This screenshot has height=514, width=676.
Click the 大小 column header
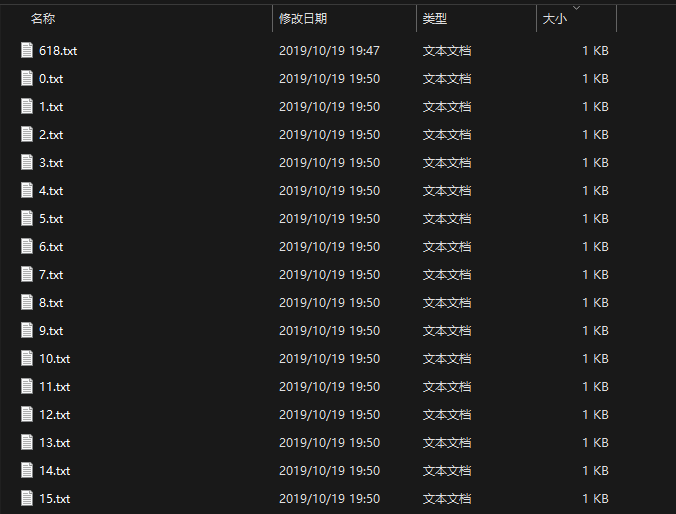[554, 19]
